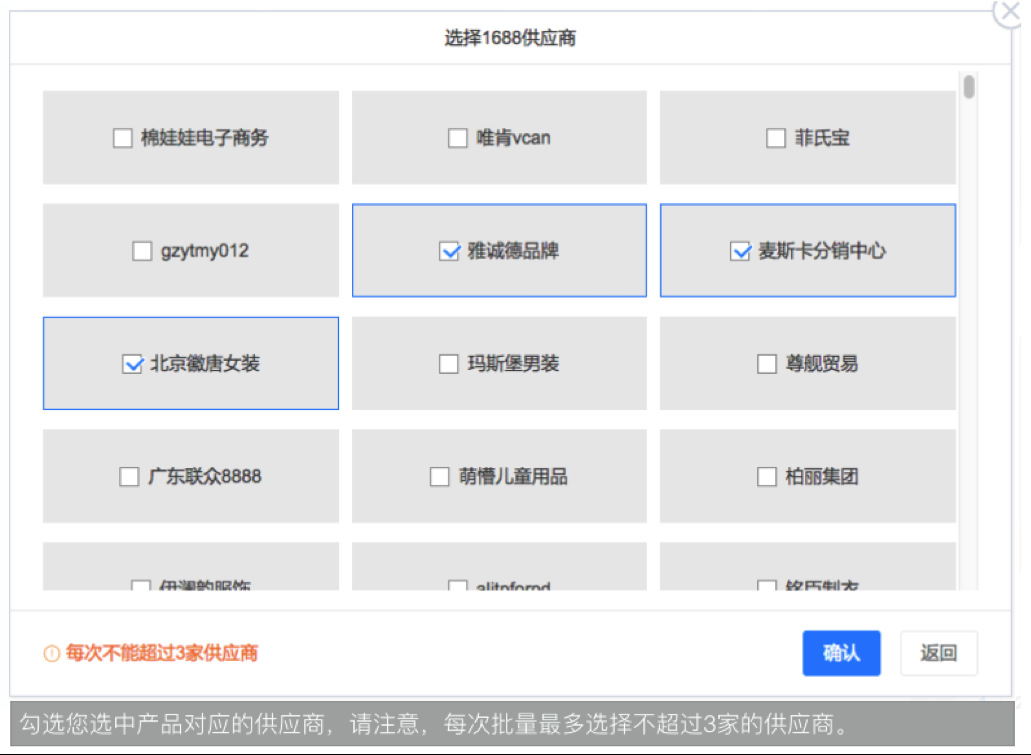The height and width of the screenshot is (755, 1031).
Task: Click the 返回 return button
Action: coord(938,653)
